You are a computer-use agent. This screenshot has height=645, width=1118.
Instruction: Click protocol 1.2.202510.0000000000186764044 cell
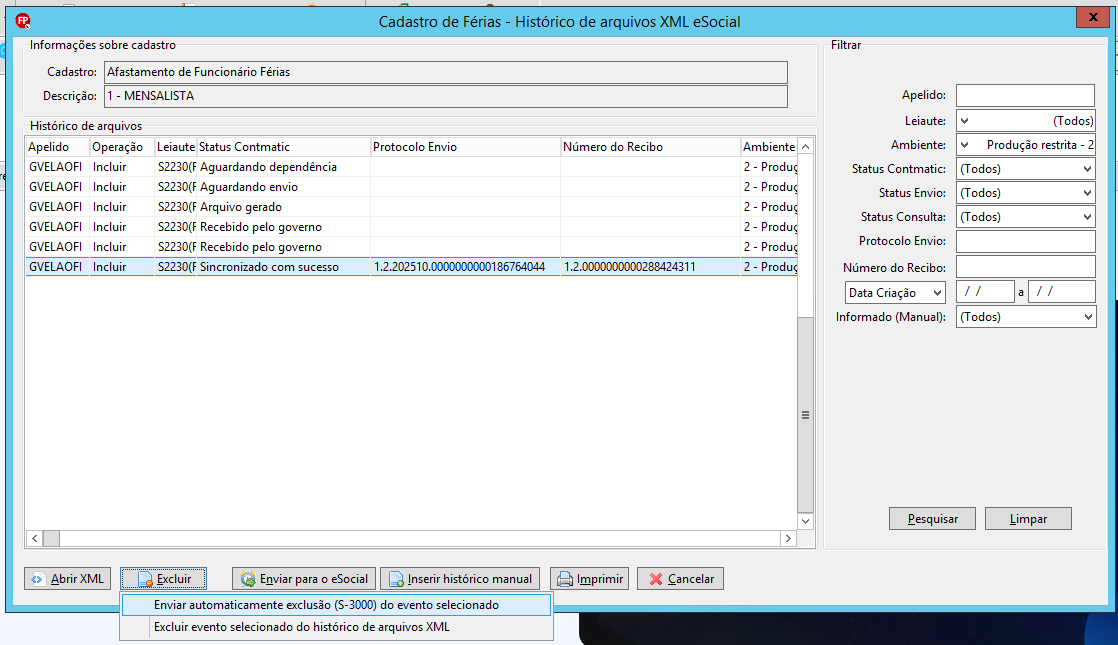pos(466,267)
